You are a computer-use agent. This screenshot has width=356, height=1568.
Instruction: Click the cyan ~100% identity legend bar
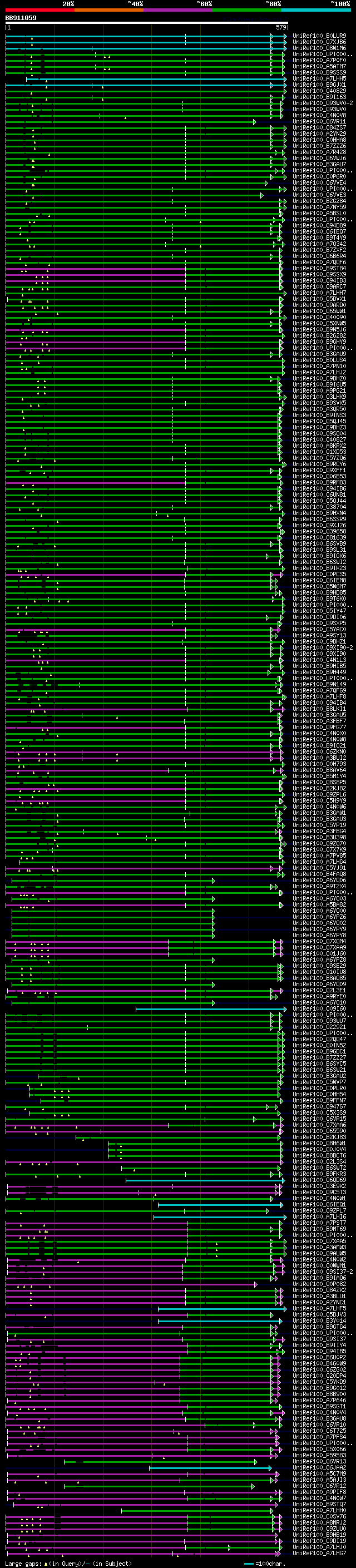[316, 10]
